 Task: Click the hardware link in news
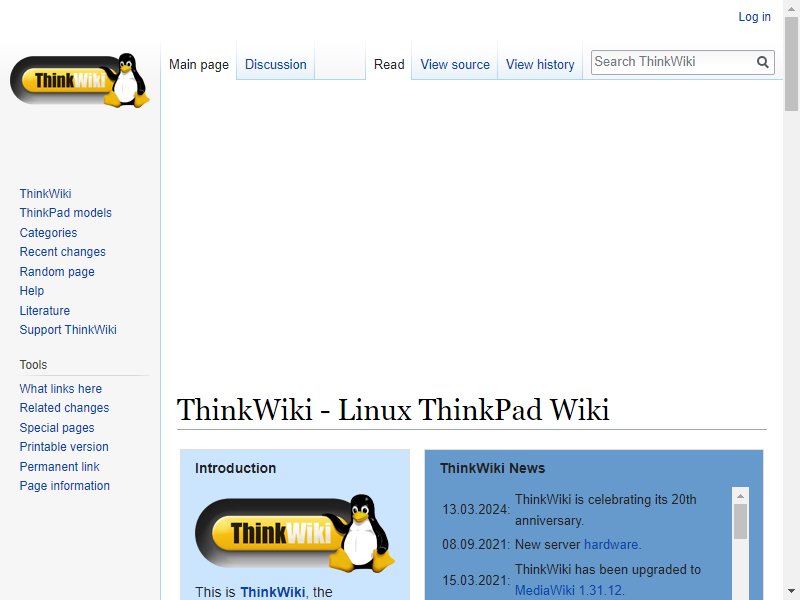coord(611,545)
